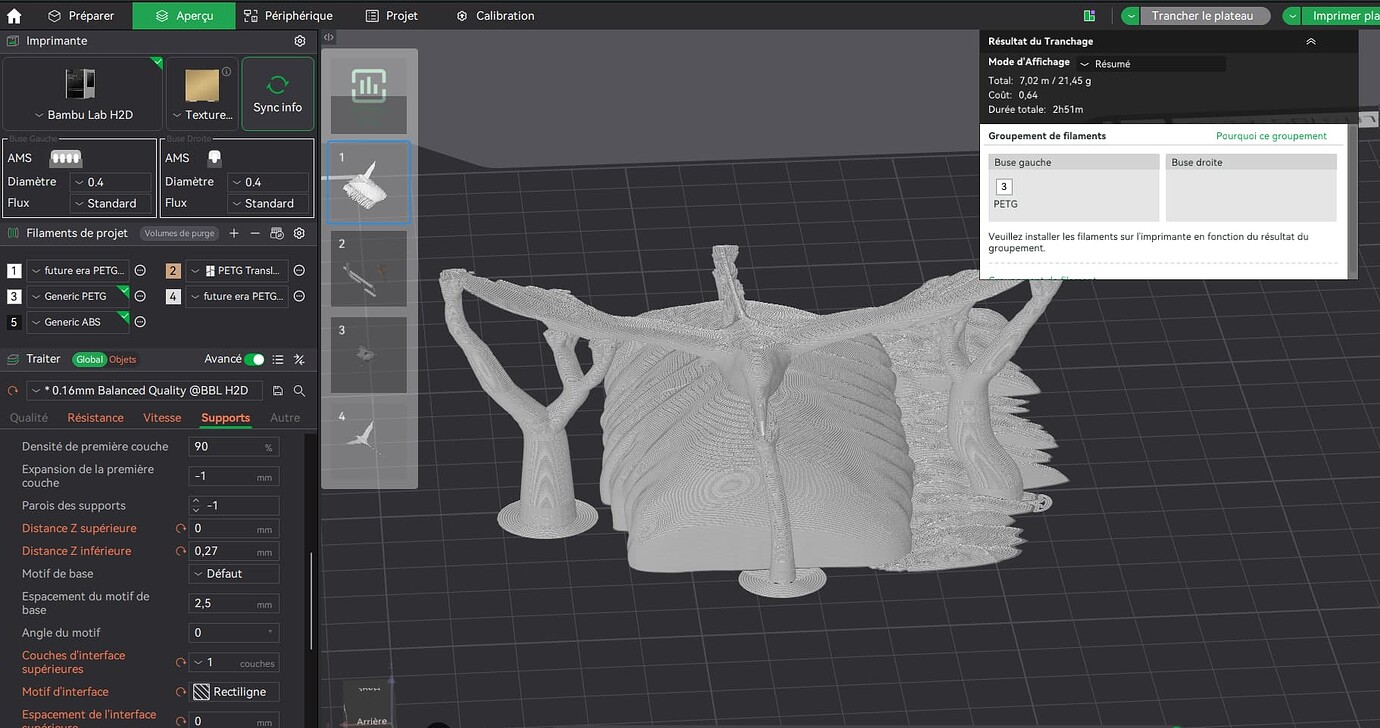Viewport: 1380px width, 728px height.
Task: Open left nozzle Diamètre 0.4 dropdown
Action: pos(110,182)
